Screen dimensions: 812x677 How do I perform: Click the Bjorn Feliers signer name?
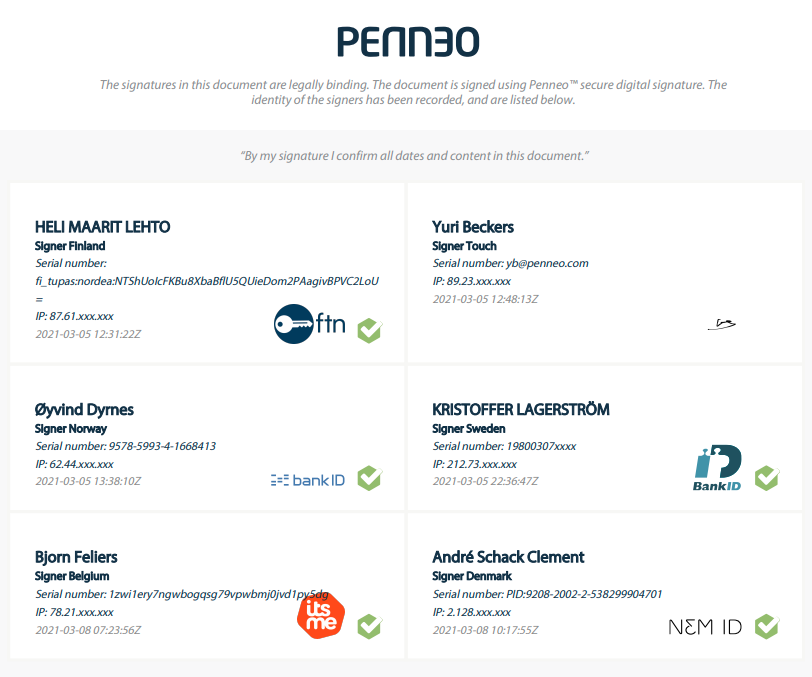coord(76,557)
